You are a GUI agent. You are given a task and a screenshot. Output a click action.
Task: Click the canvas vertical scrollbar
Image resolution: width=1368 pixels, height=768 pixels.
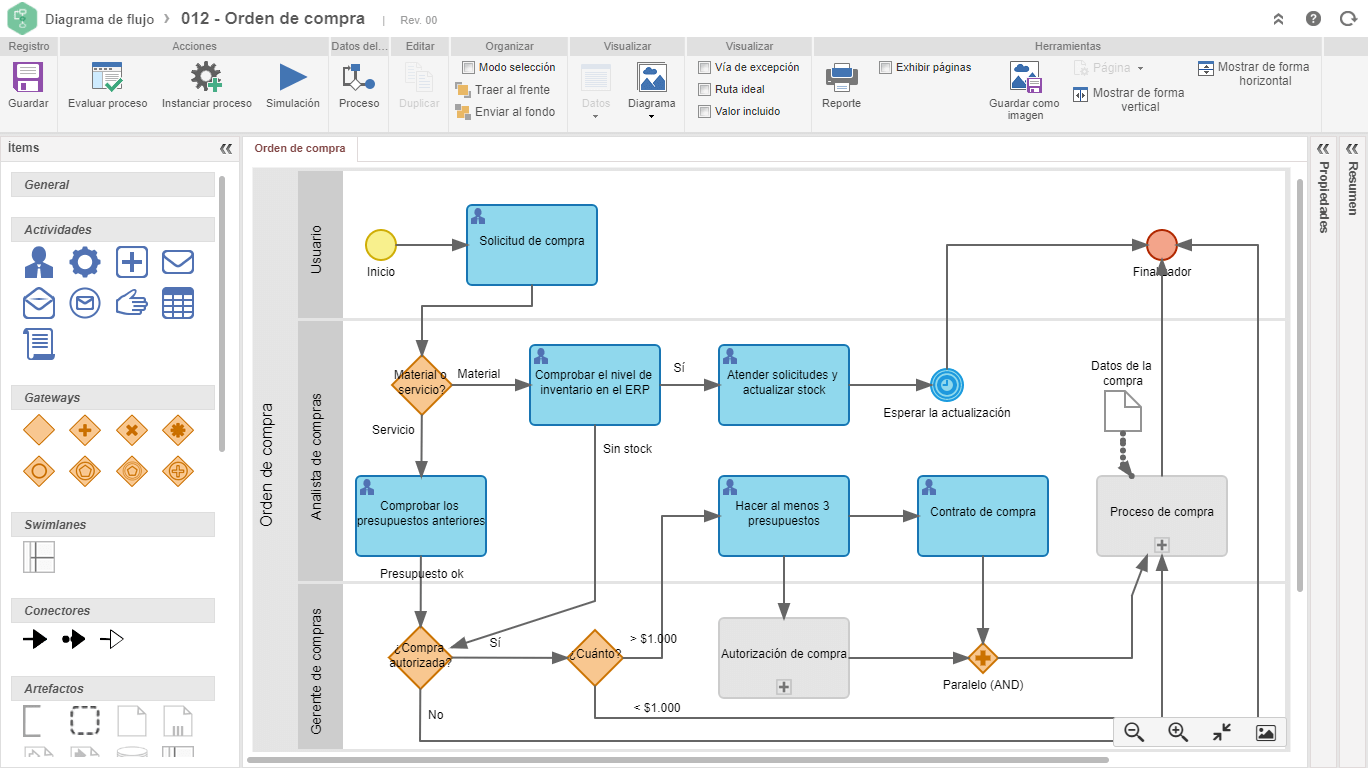1299,385
